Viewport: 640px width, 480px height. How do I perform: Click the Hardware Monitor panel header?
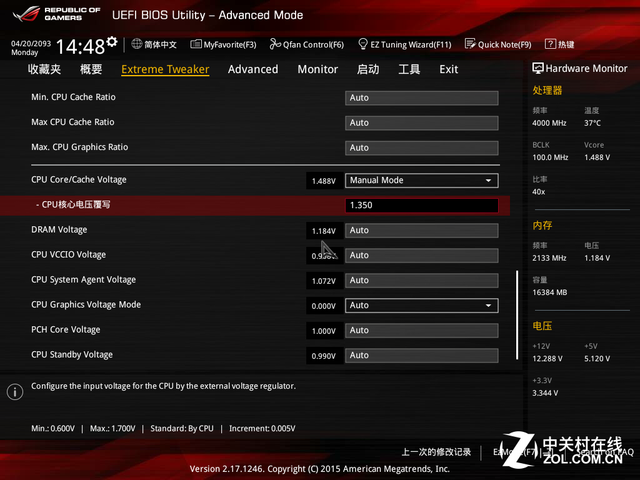(580, 69)
